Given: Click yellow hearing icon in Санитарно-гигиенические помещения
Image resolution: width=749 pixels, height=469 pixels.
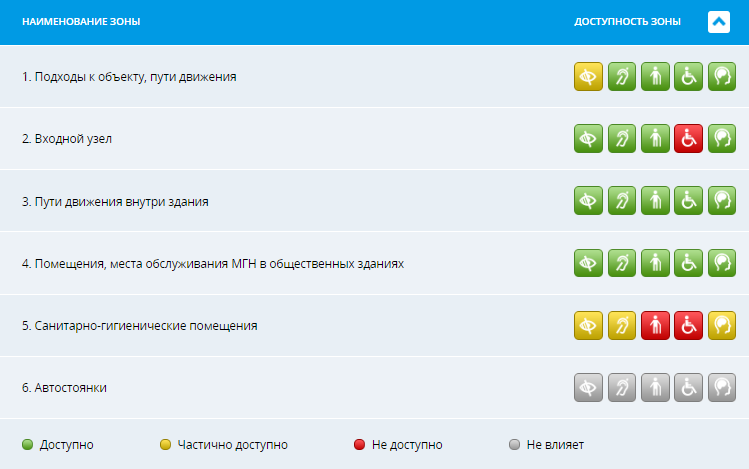Looking at the screenshot, I should 621,325.
